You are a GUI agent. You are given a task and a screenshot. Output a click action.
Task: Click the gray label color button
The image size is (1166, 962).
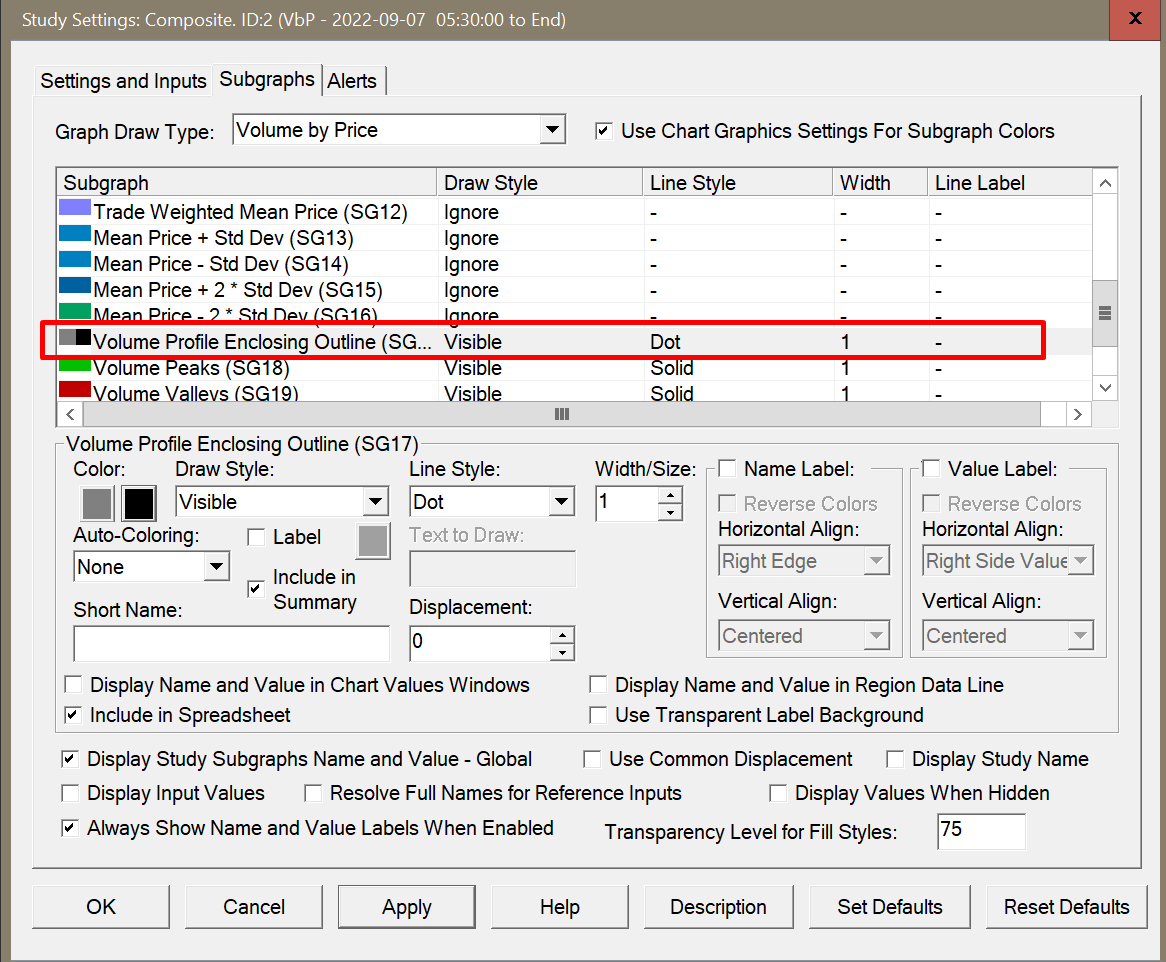(x=373, y=541)
